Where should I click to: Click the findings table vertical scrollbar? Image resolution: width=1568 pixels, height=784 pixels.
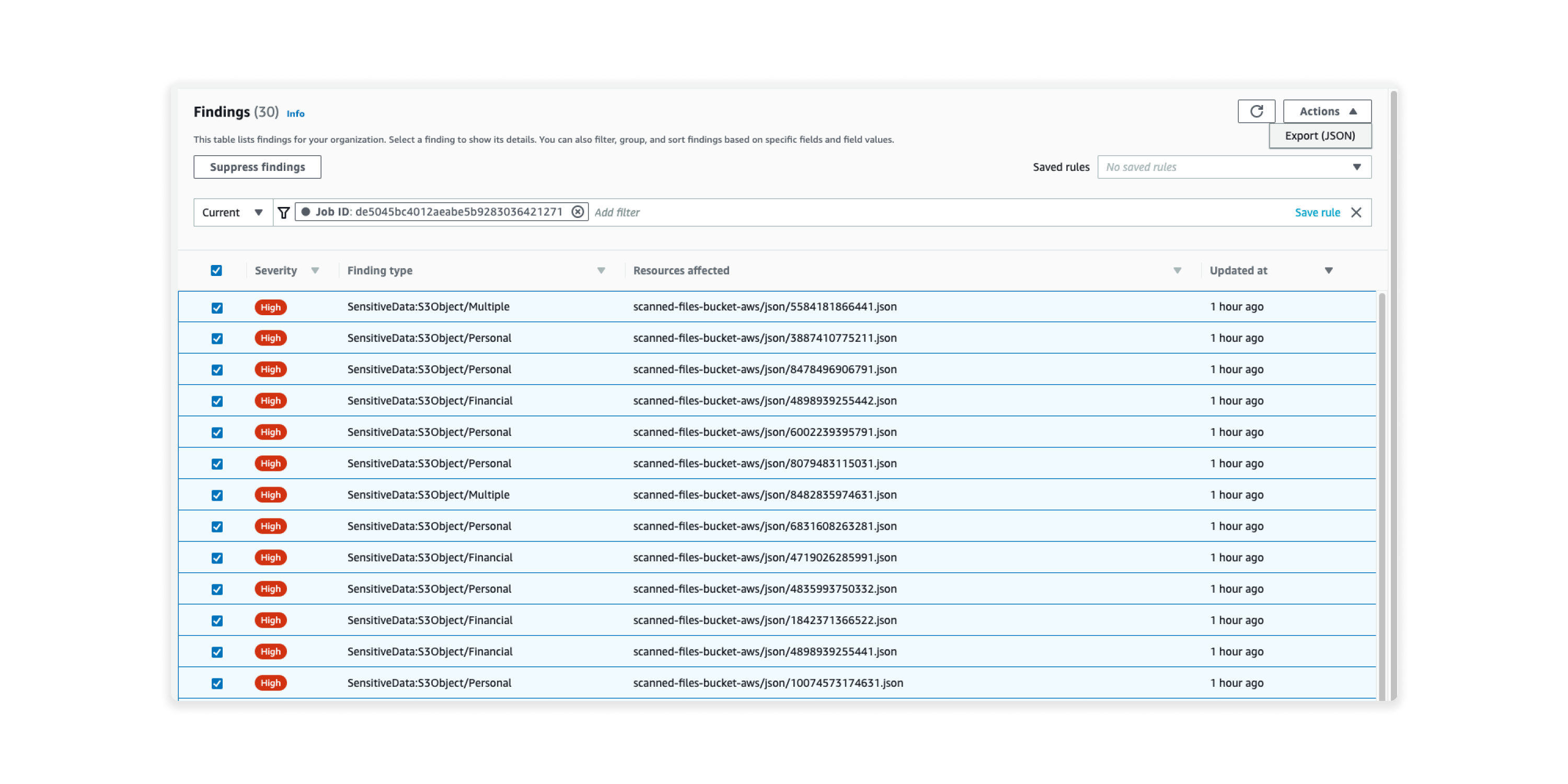click(x=1382, y=496)
